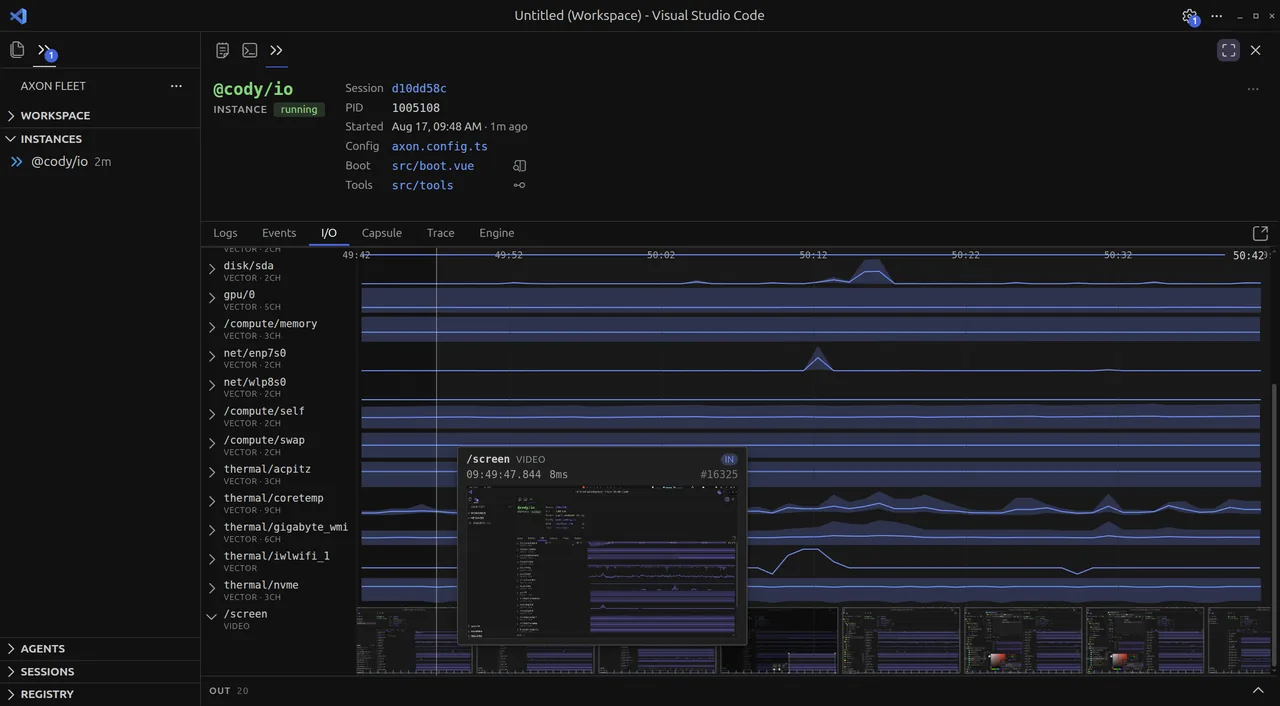This screenshot has width=1280, height=706.
Task: Expand the disk/sda channel row
Action: pyautogui.click(x=212, y=269)
